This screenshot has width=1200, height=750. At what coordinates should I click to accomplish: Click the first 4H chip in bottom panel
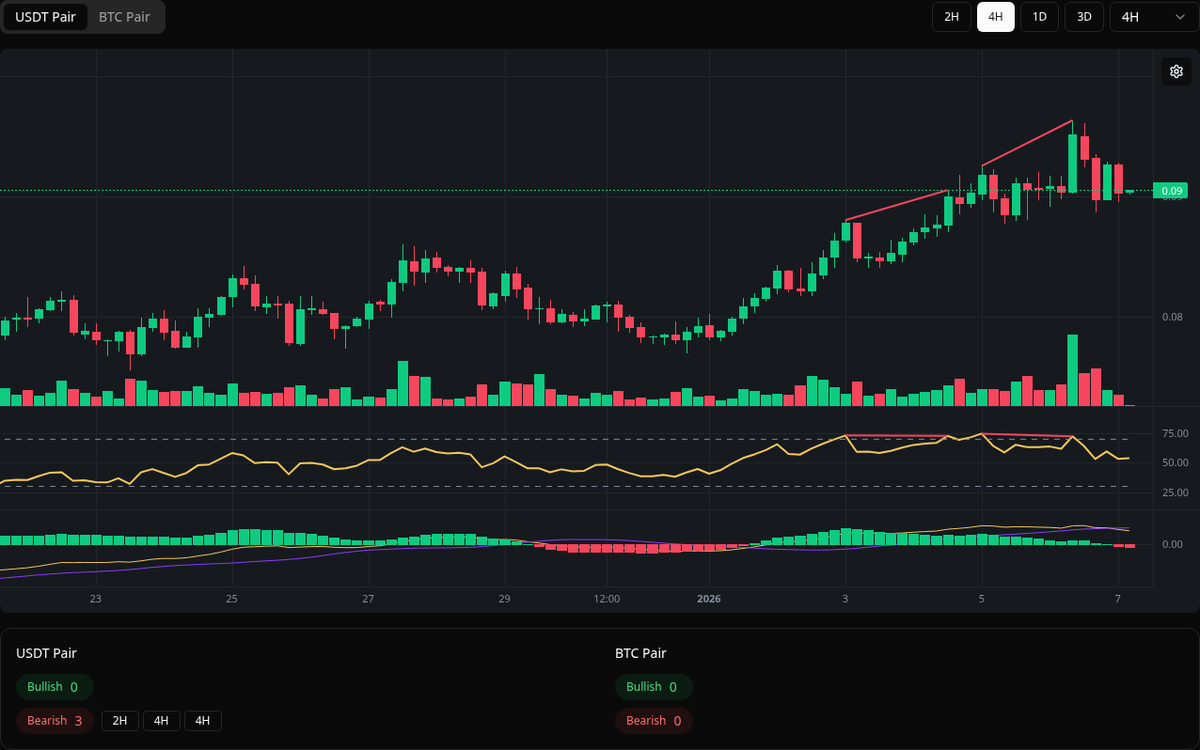point(161,720)
